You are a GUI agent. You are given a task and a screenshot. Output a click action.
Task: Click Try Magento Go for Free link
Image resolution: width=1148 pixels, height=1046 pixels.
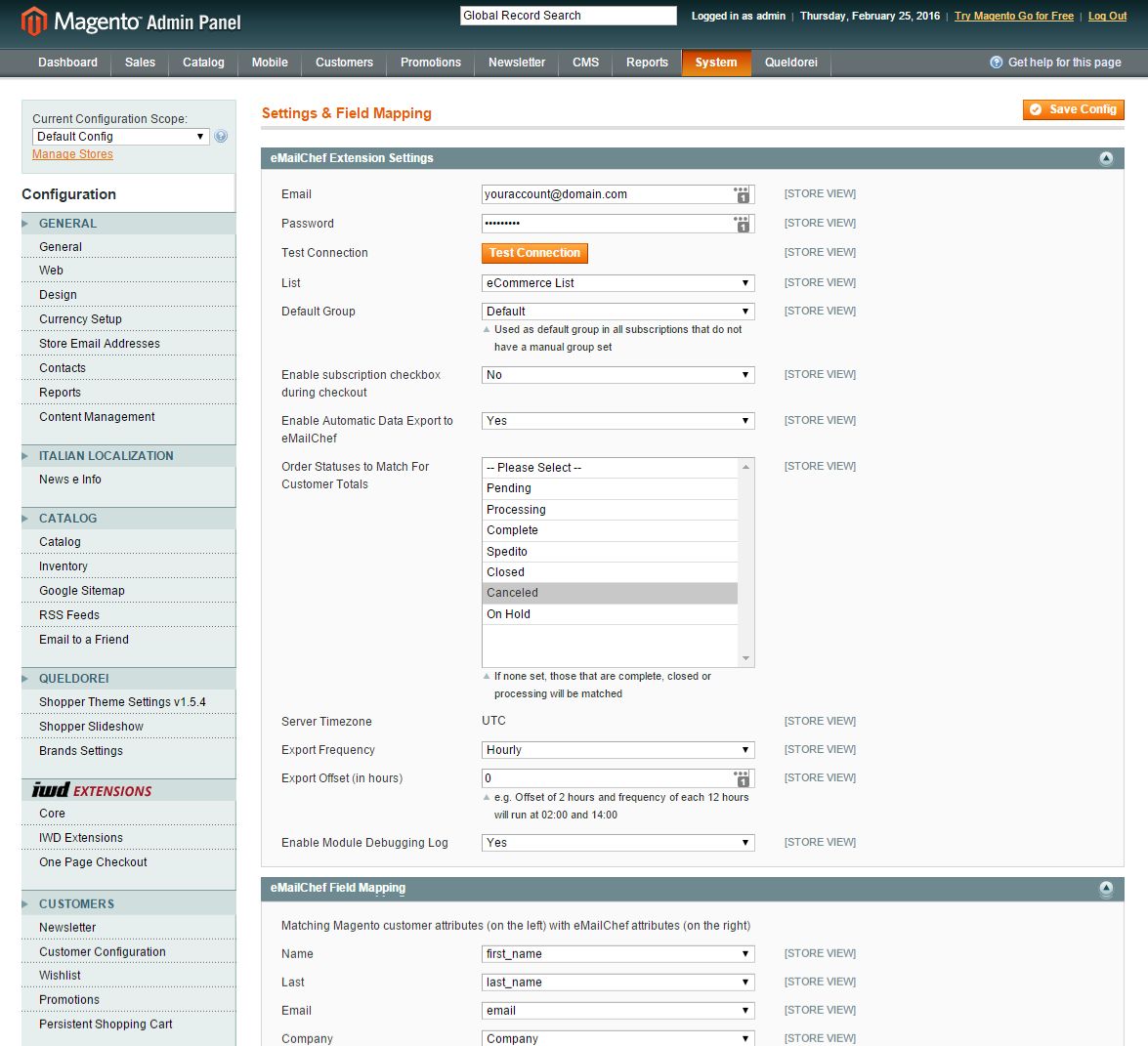[1014, 16]
